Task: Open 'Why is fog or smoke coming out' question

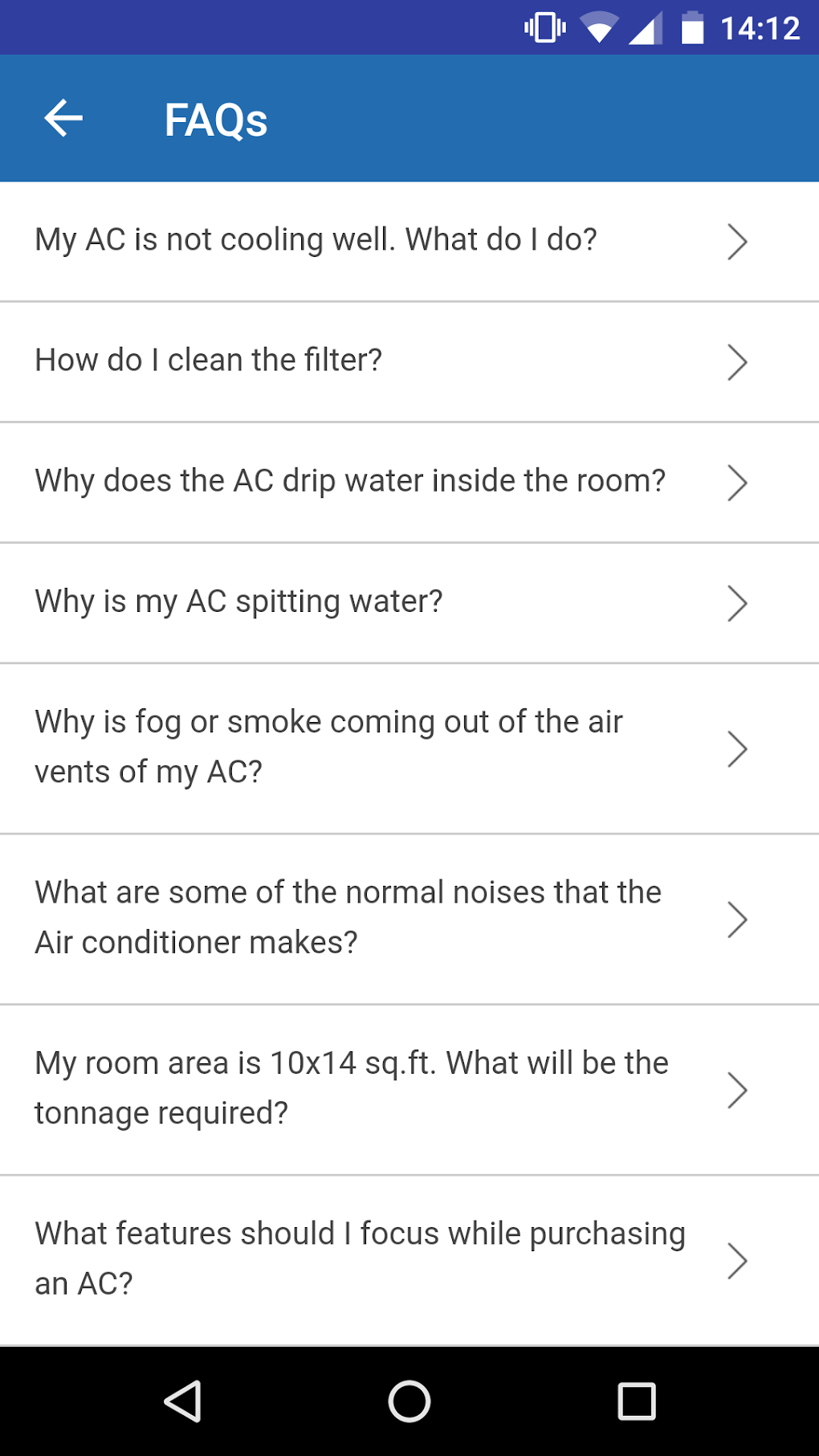Action: coord(409,748)
